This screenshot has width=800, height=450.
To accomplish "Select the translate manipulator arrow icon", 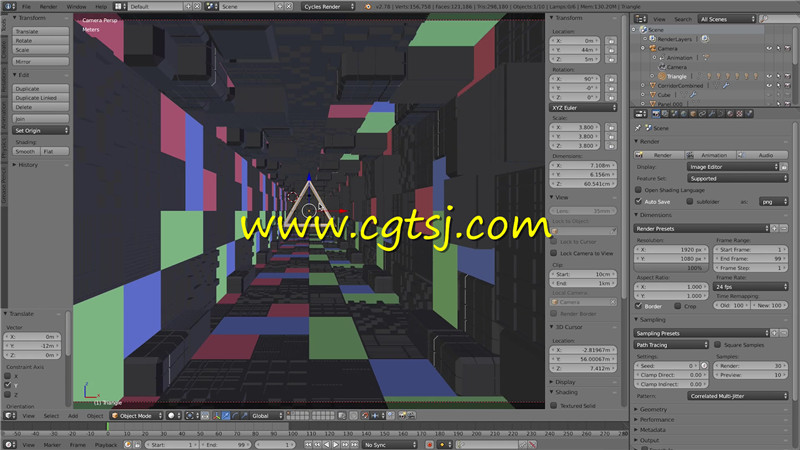I will (226, 415).
